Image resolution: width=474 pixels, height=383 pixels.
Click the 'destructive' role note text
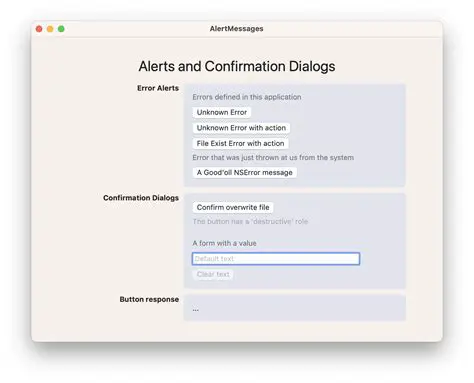pyautogui.click(x=250, y=222)
